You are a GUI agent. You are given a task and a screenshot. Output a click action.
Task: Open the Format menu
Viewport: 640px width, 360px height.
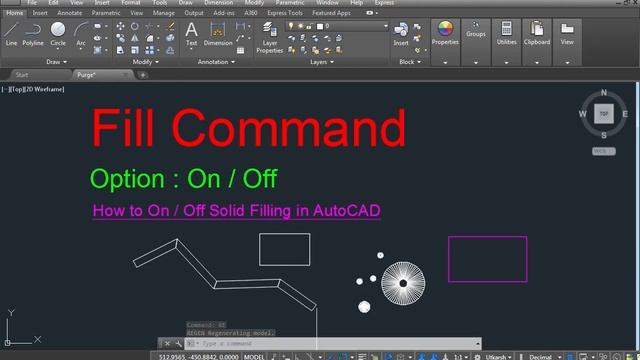(x=131, y=2)
